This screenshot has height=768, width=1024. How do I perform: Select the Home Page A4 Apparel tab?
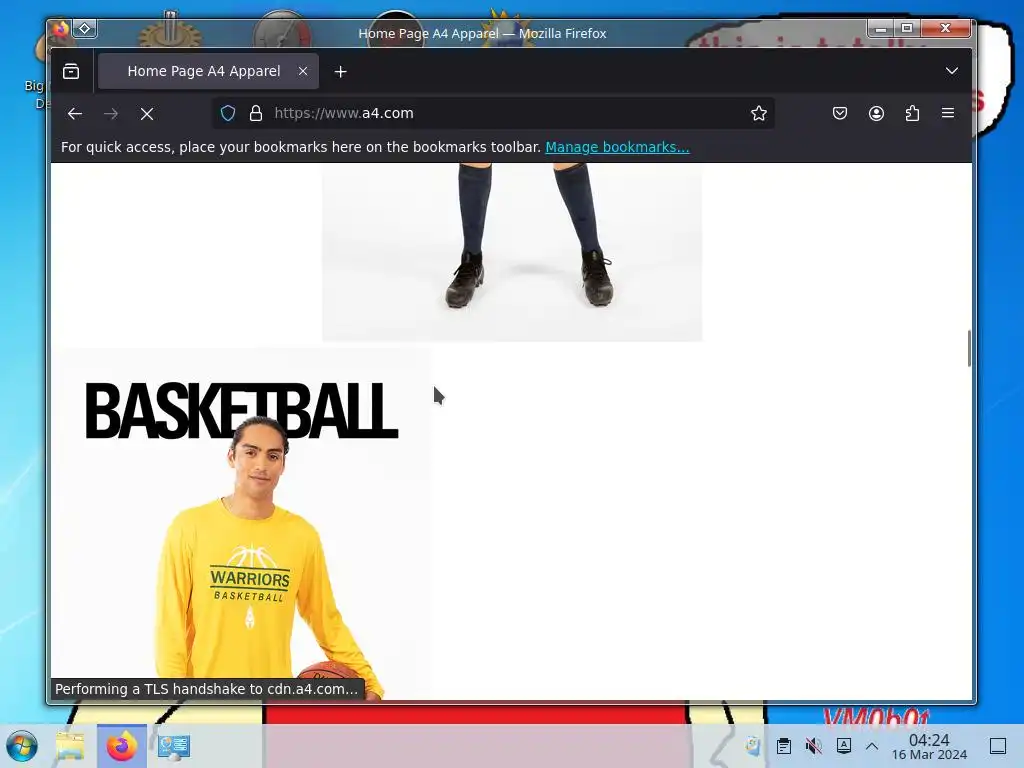point(208,71)
